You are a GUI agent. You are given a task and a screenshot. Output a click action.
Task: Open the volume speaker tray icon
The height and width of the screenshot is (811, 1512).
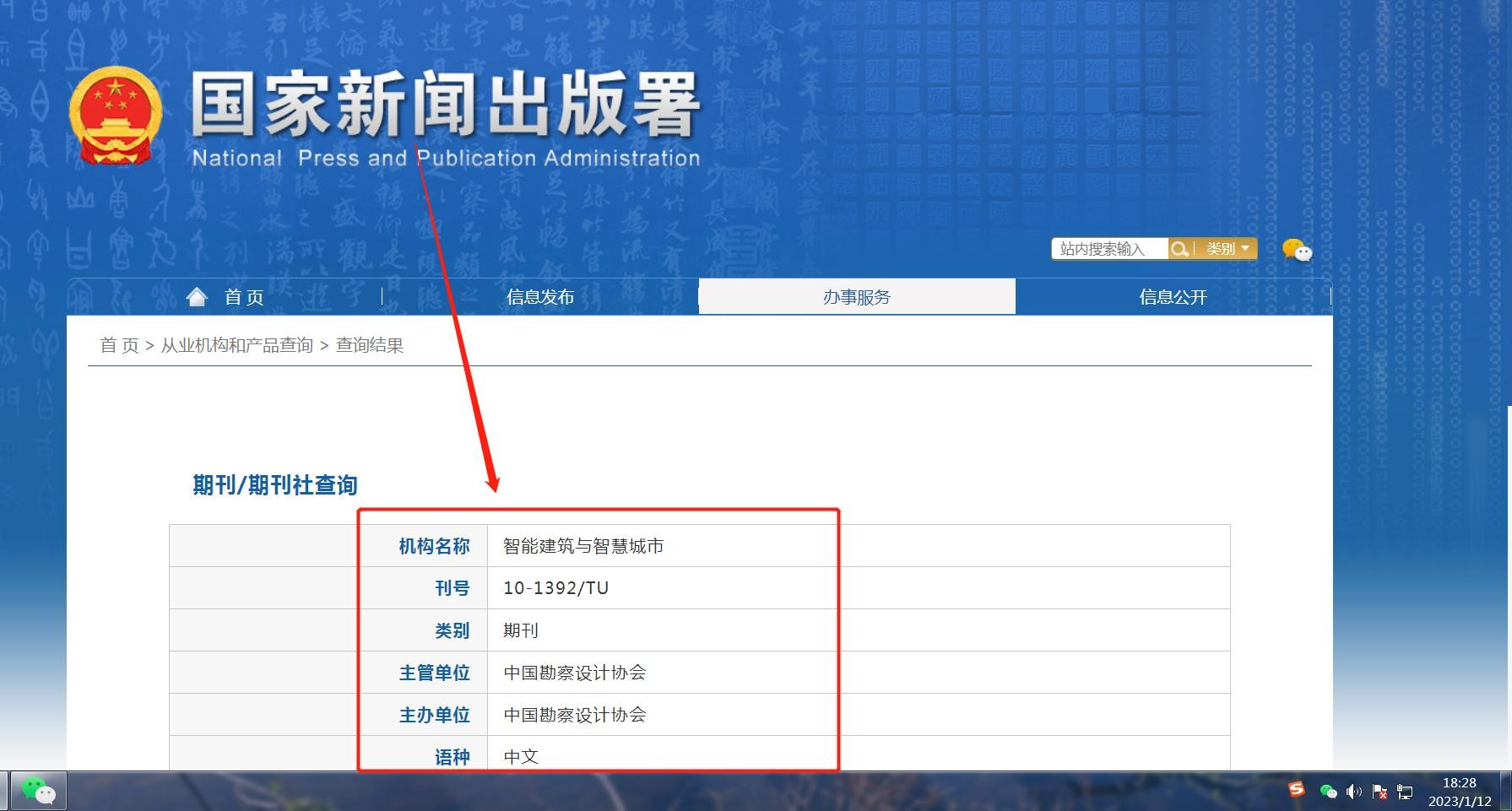[x=1354, y=791]
